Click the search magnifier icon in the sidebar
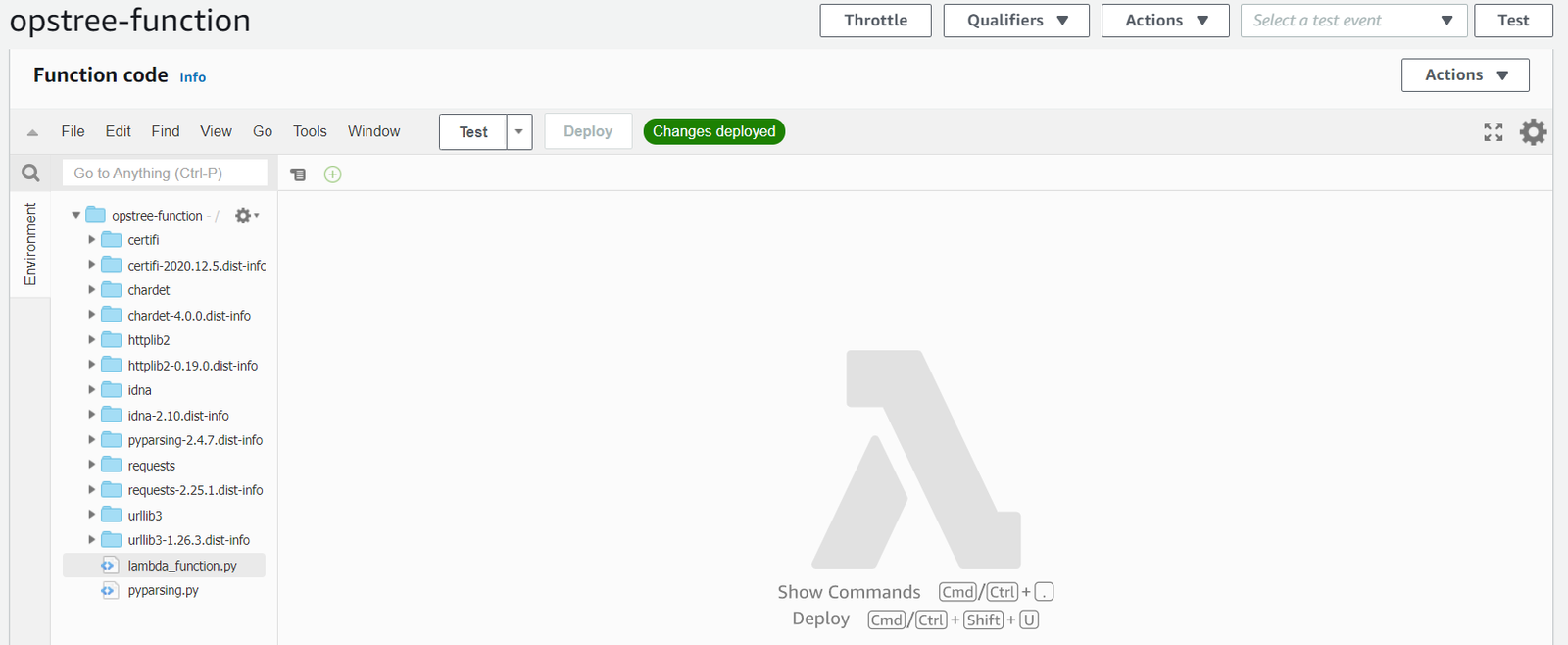 click(x=31, y=174)
